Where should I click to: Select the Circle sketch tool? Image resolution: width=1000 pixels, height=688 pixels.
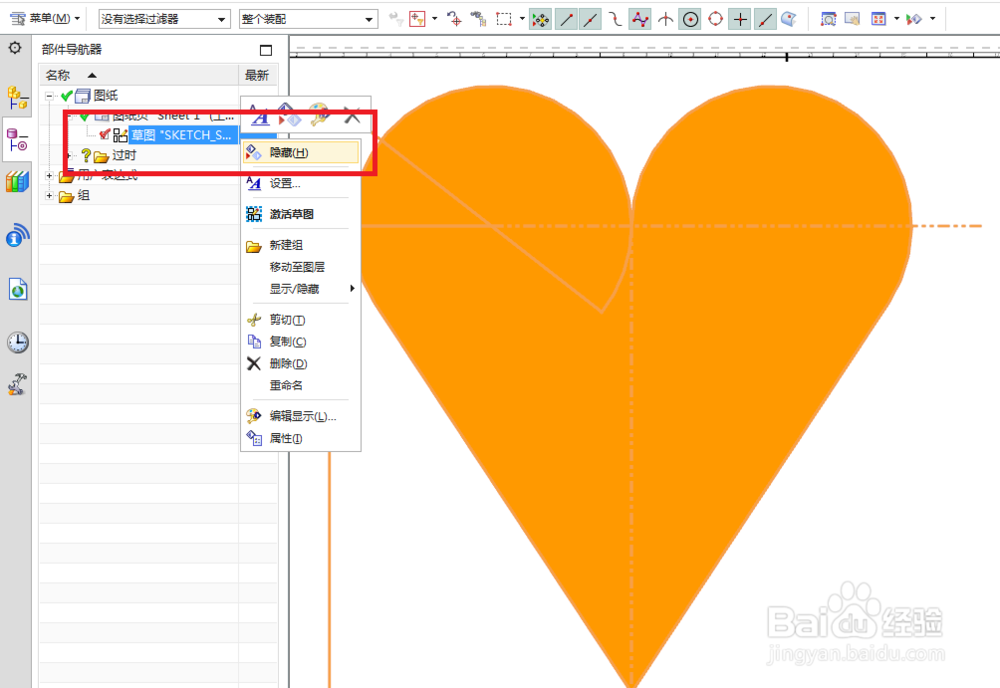[690, 18]
